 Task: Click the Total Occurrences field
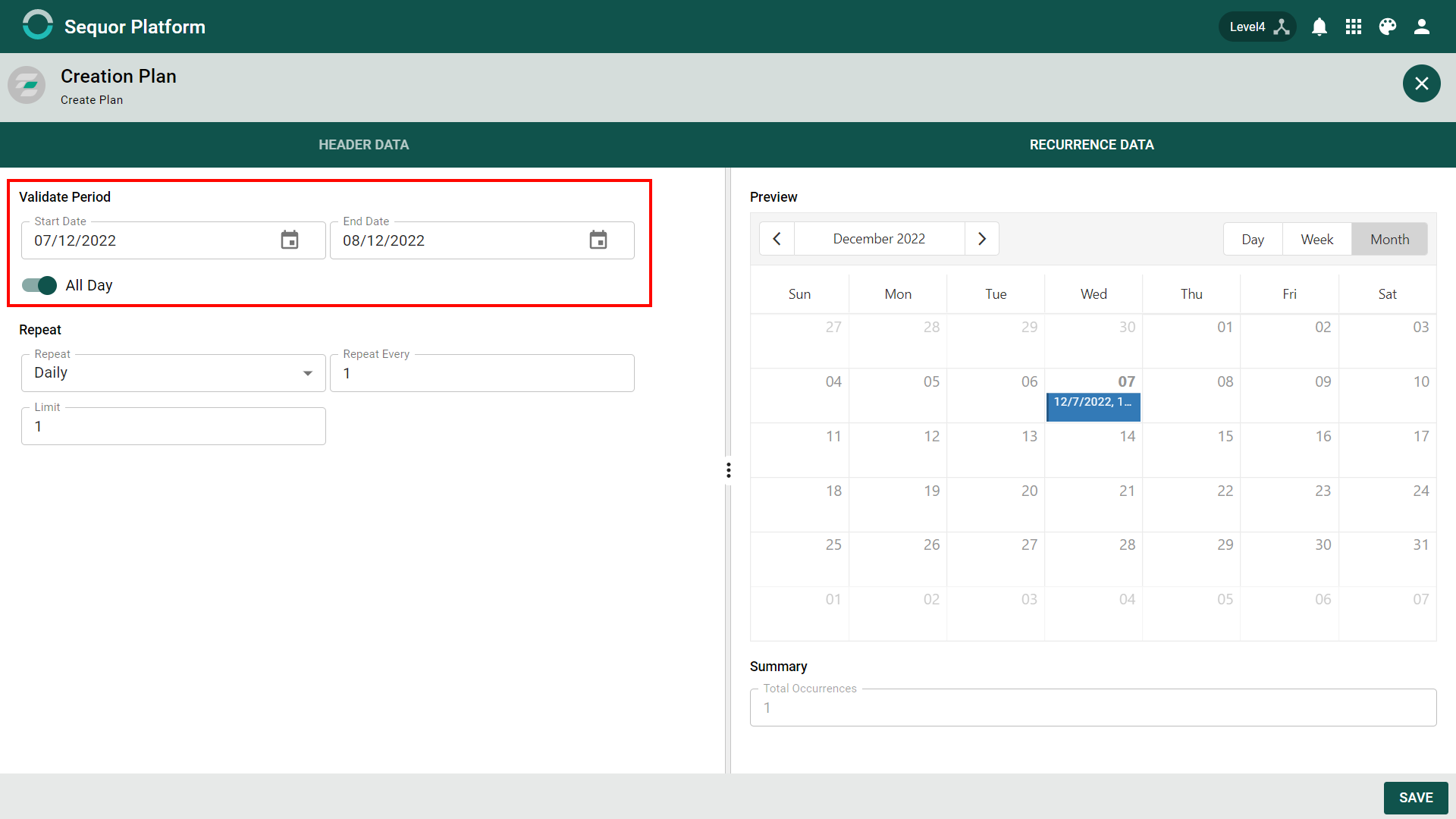click(1094, 708)
